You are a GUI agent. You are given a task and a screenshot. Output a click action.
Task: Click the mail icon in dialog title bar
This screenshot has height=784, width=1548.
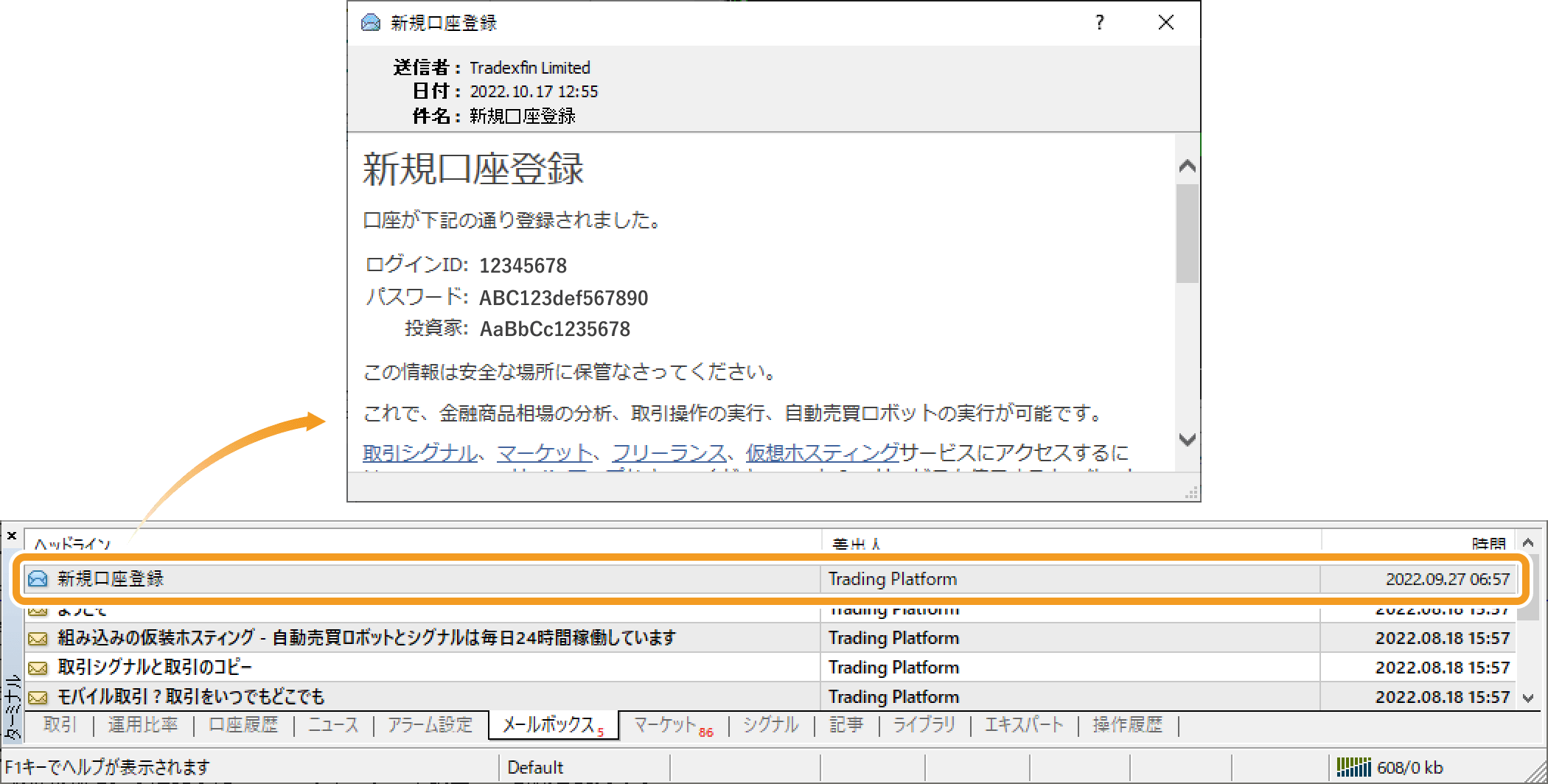click(371, 23)
